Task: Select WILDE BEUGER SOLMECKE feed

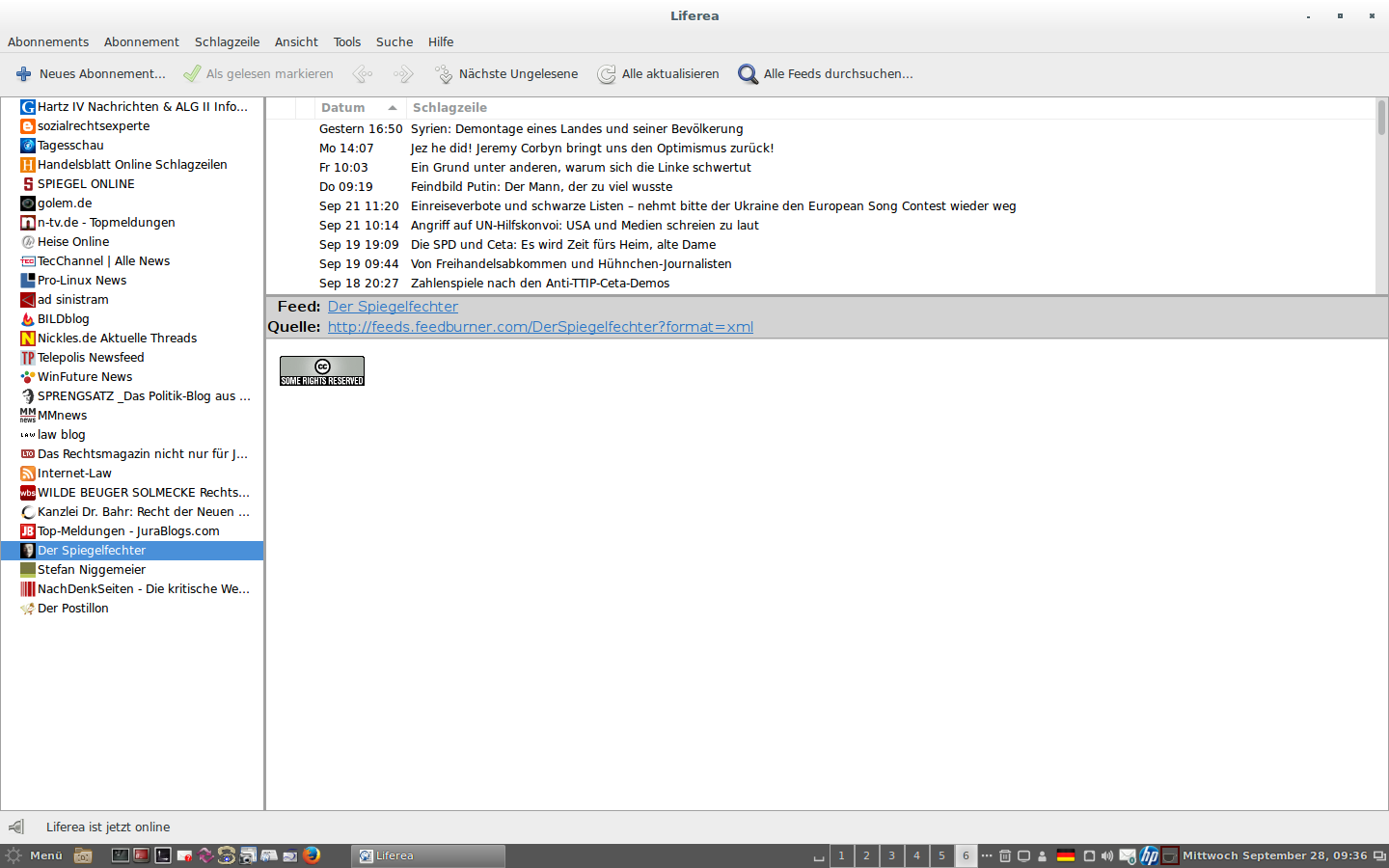Action: click(x=132, y=493)
